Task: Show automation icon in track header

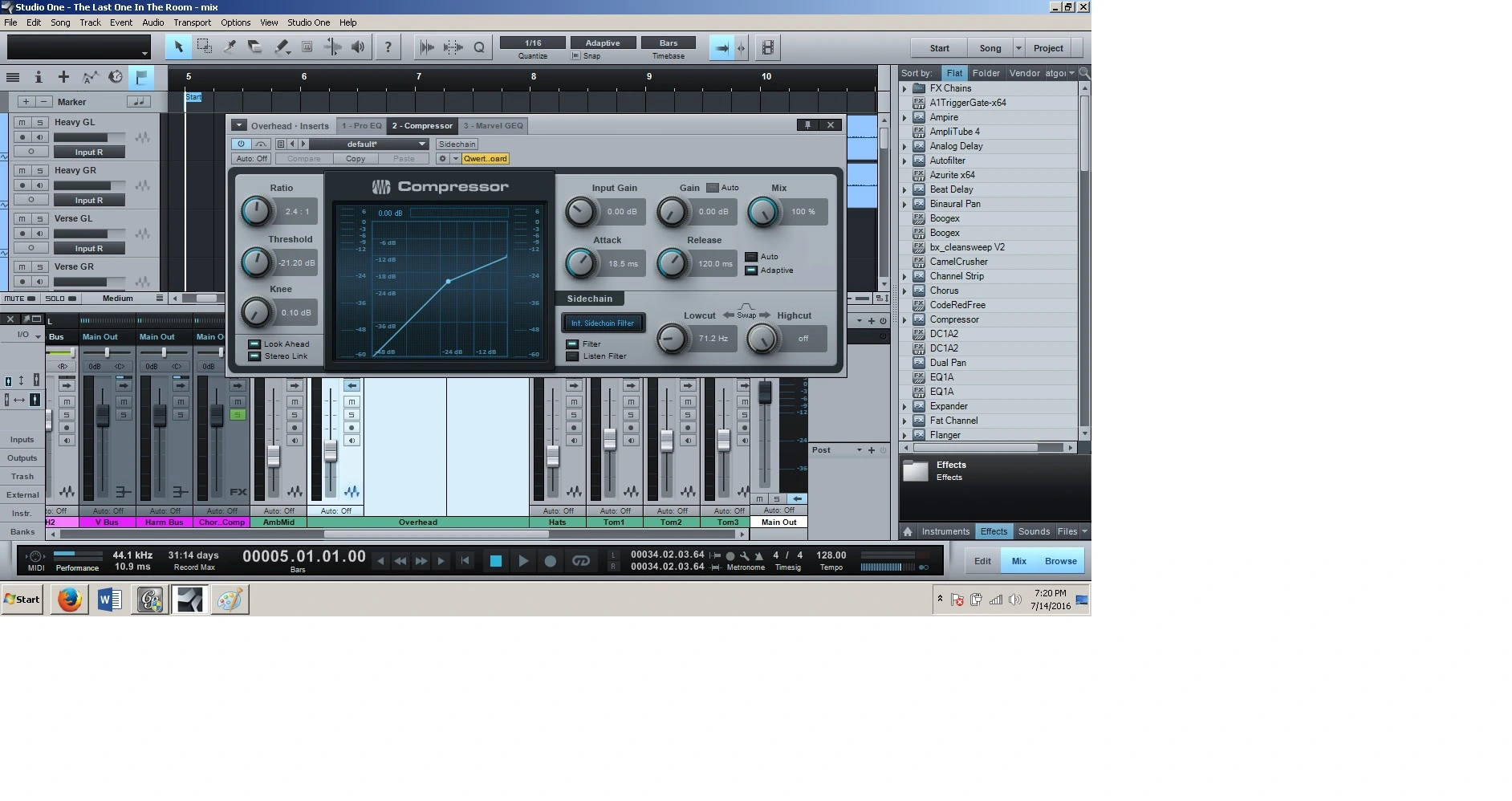Action: (90, 77)
